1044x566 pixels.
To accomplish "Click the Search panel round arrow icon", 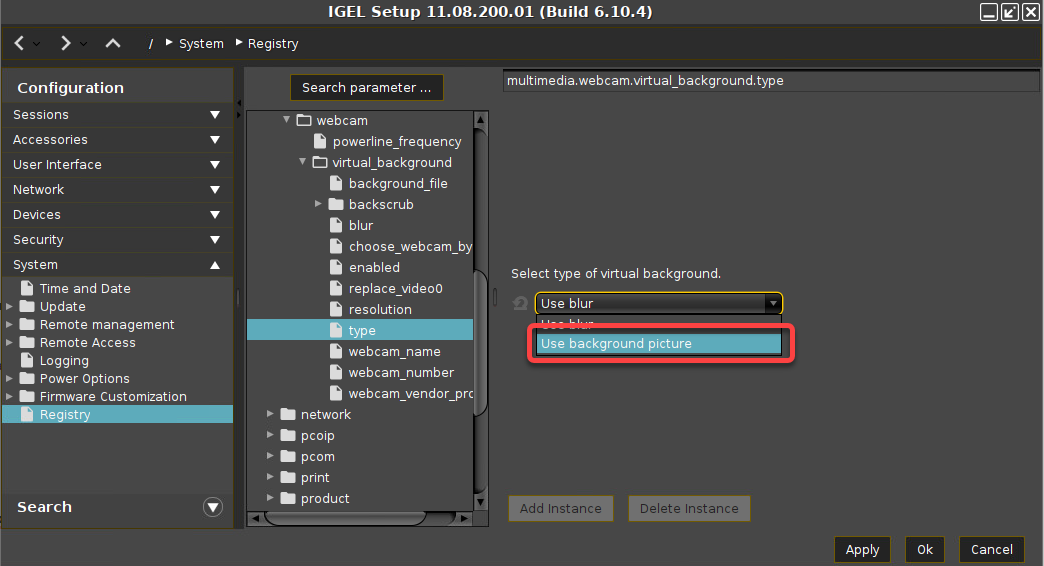I will 212,507.
